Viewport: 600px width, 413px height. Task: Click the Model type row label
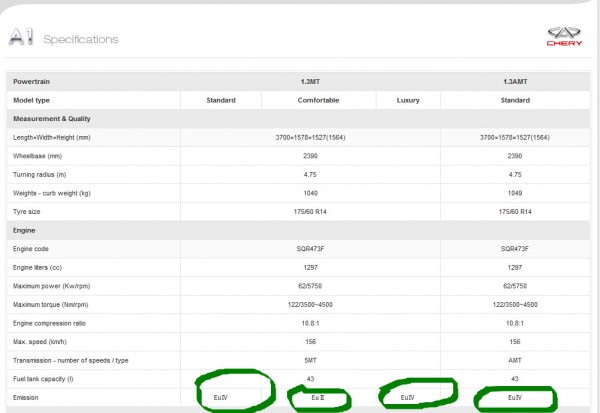pos(31,100)
